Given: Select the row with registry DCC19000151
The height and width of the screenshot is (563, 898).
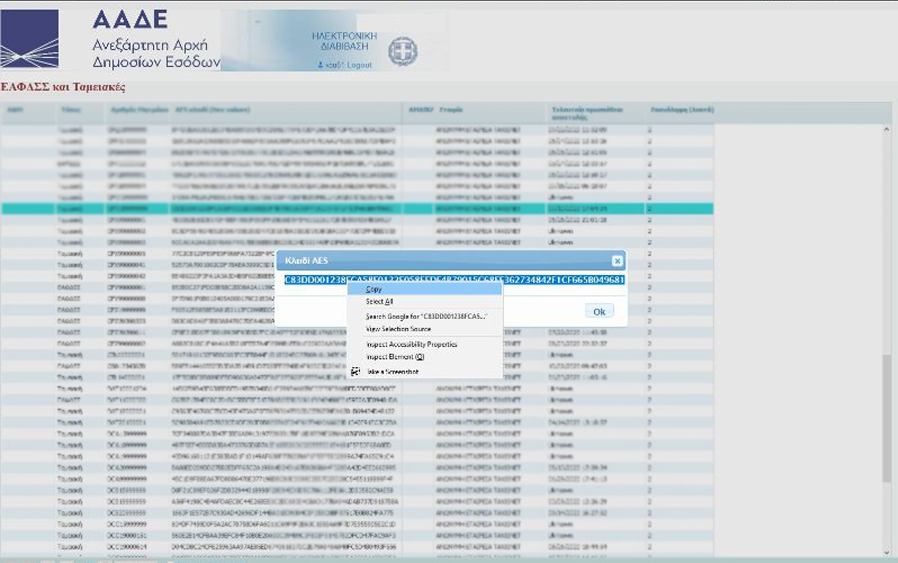Looking at the screenshot, I should click(357, 536).
